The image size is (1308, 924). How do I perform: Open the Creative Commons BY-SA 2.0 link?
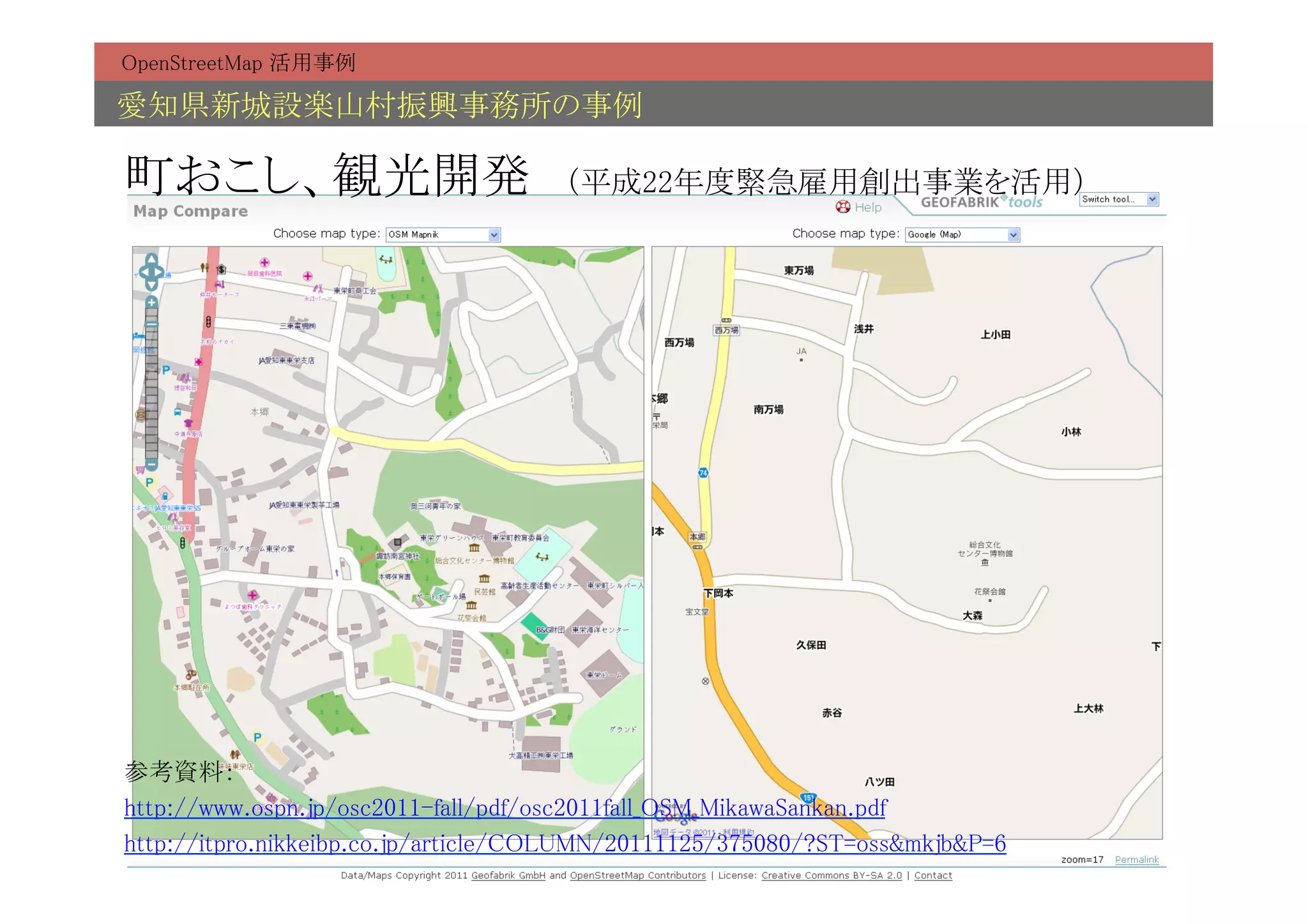point(832,875)
